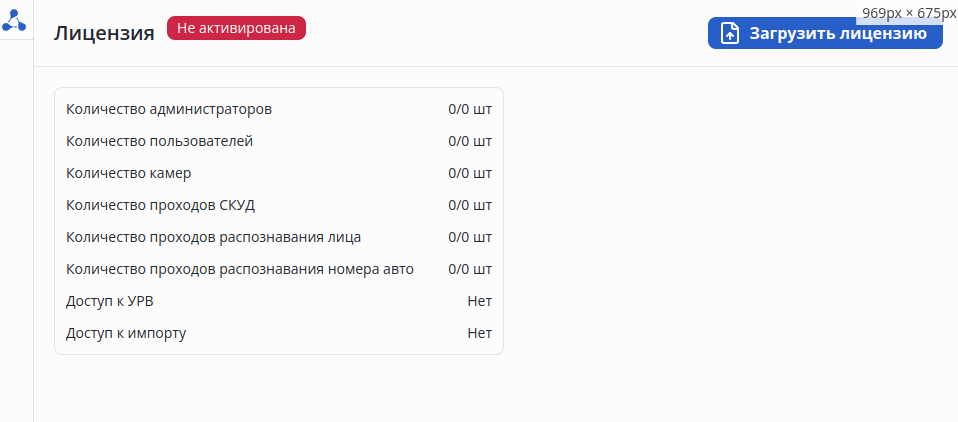This screenshot has width=958, height=422.
Task: Click the users count value 0/0 шт
Action: click(470, 141)
